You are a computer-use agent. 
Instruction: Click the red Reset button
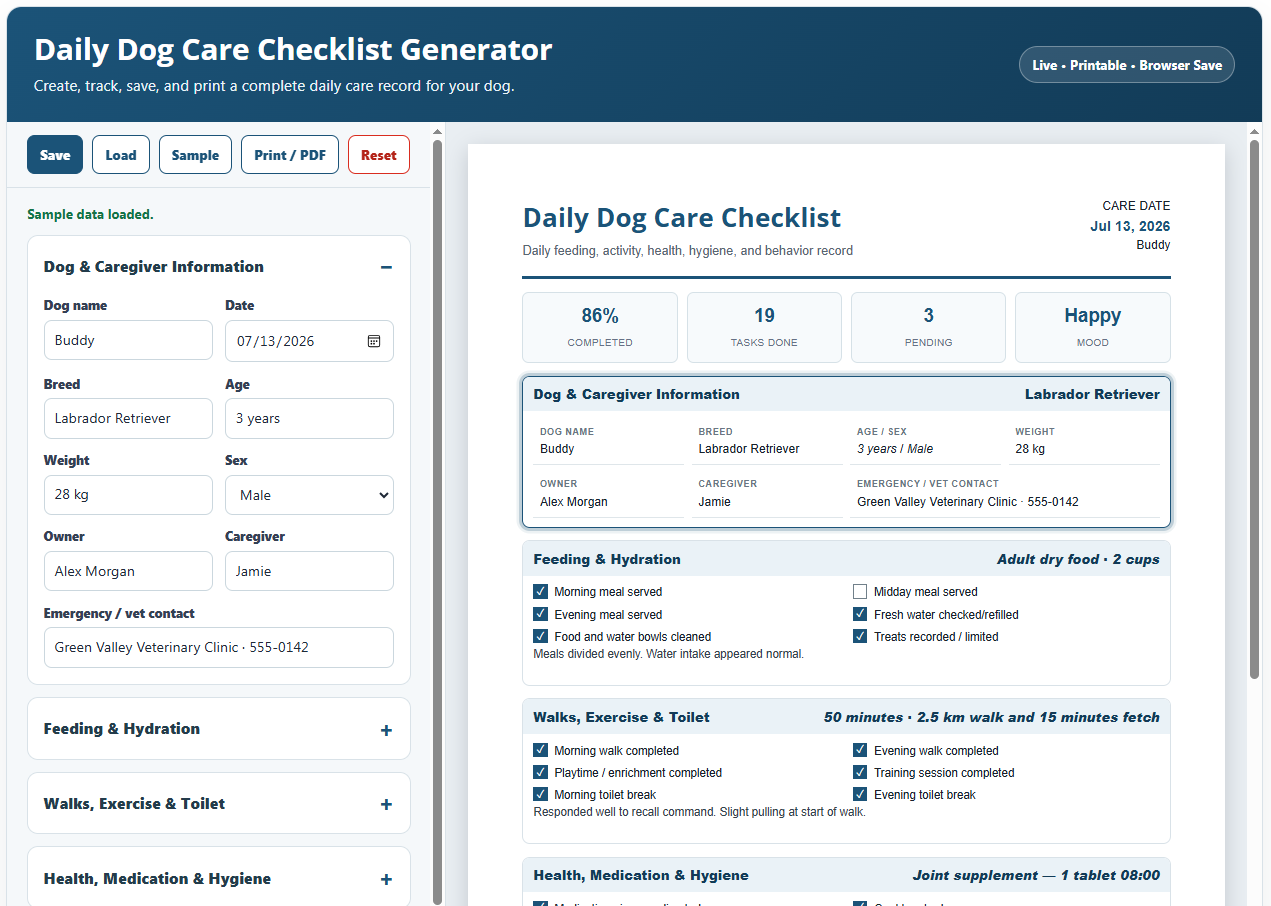tap(379, 155)
